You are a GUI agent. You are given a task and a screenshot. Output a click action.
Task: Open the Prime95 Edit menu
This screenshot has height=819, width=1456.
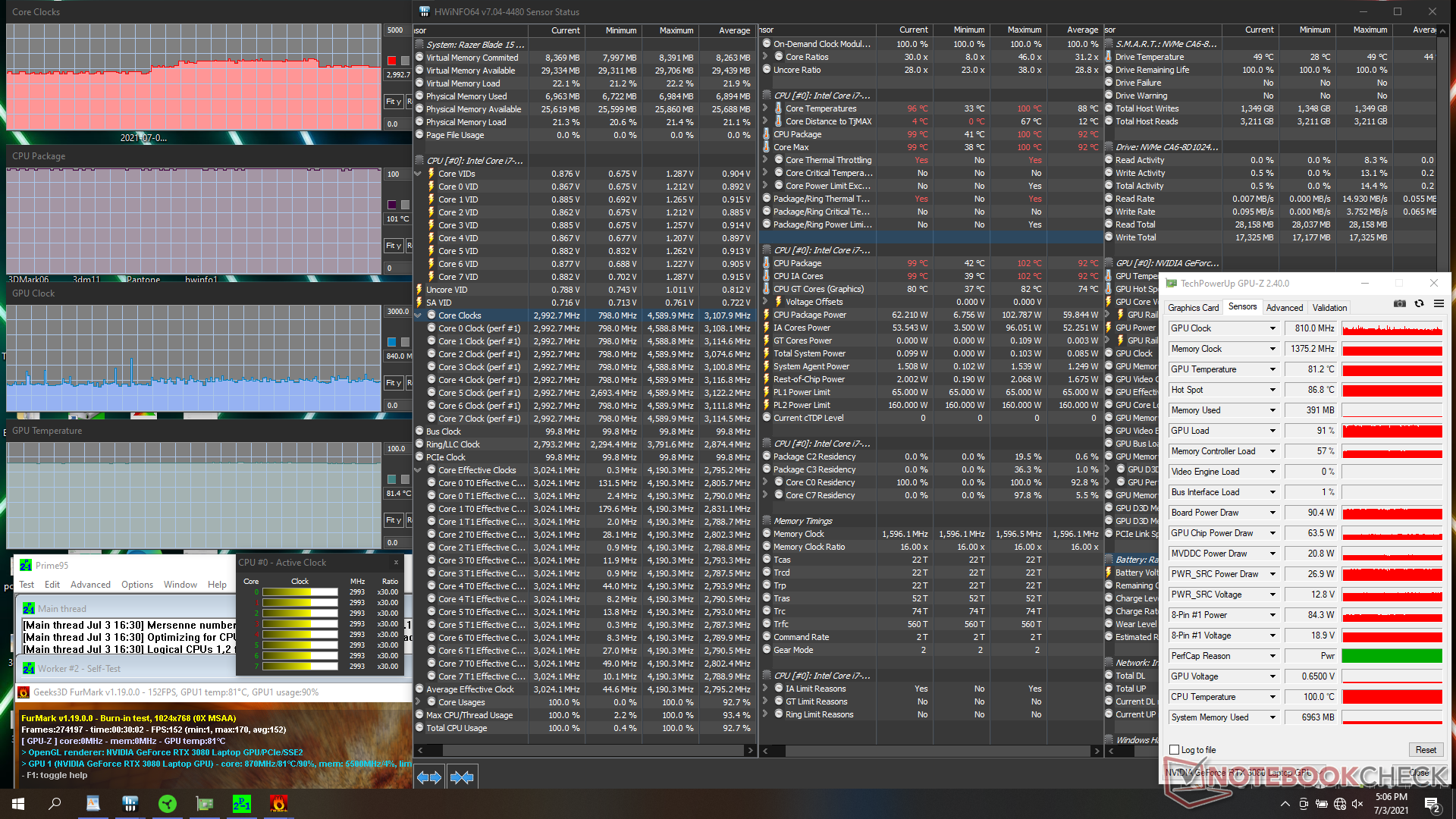click(x=52, y=585)
